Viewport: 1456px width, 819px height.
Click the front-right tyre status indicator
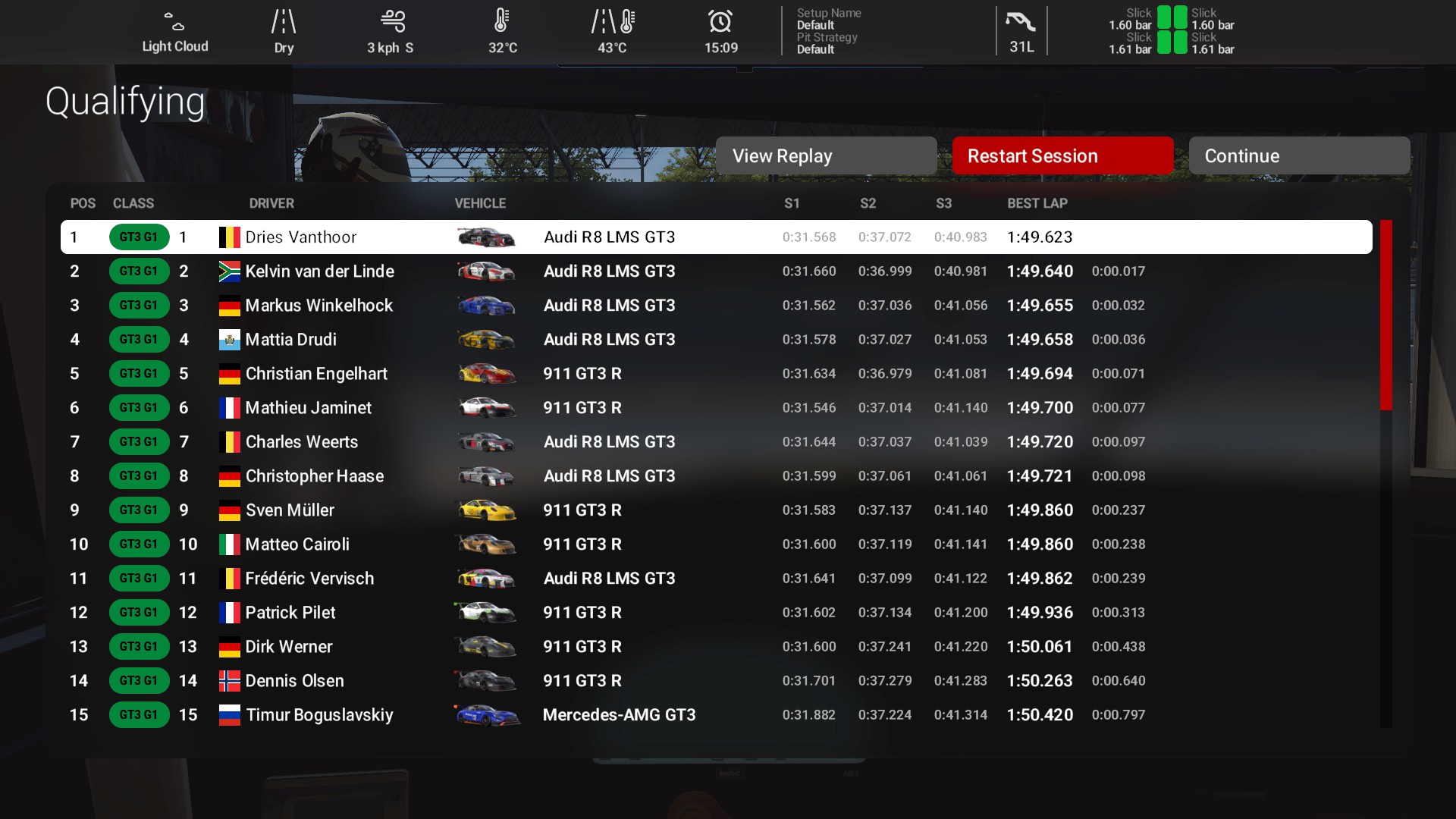point(1181,17)
